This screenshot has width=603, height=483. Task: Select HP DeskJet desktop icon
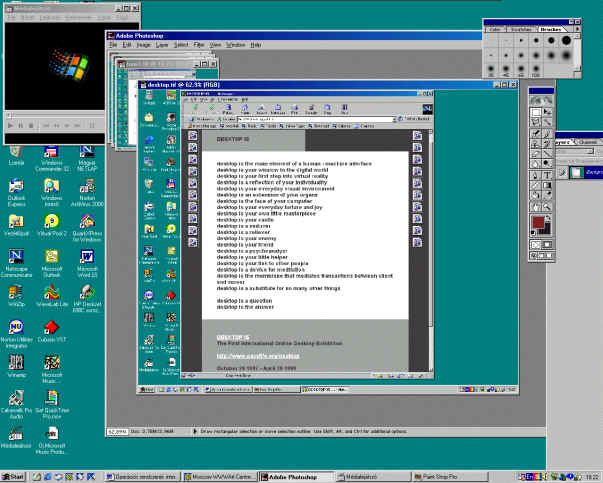tap(87, 299)
